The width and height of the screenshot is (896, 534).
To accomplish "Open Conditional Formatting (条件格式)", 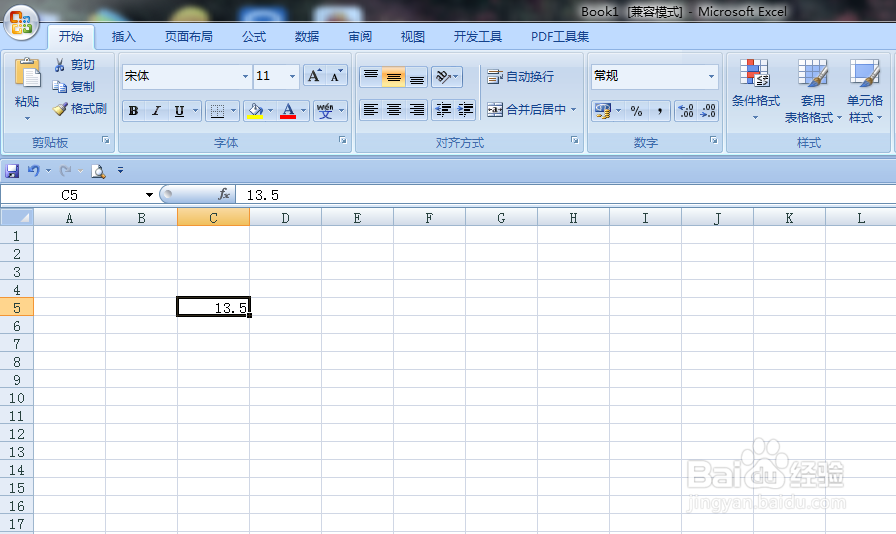I will click(x=755, y=90).
